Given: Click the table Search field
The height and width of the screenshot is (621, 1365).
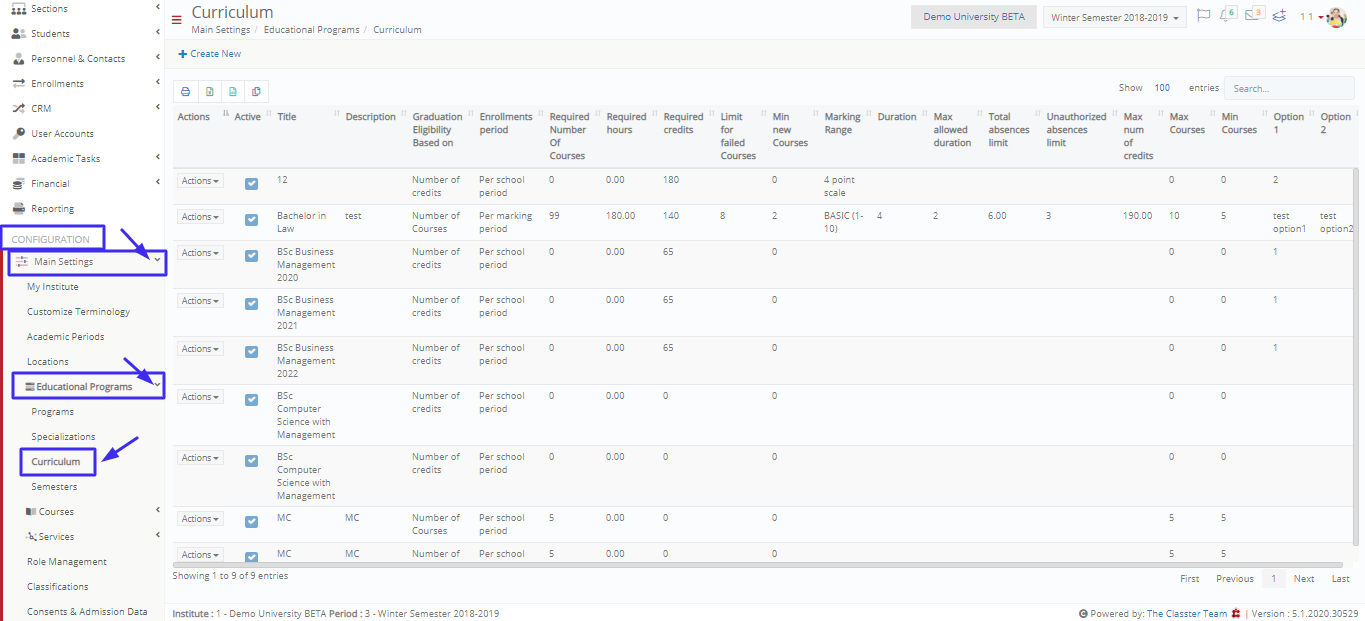Looking at the screenshot, I should pos(1290,88).
